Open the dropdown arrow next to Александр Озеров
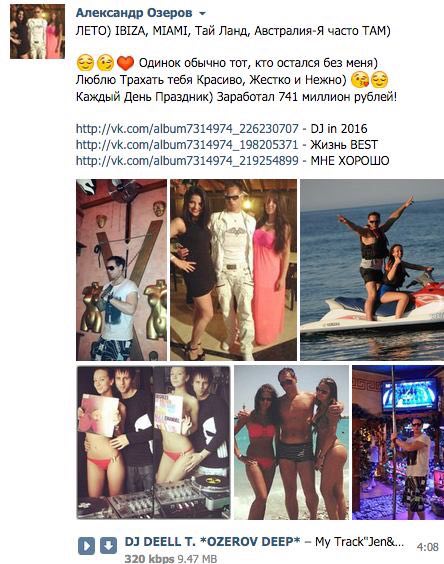 [203, 14]
